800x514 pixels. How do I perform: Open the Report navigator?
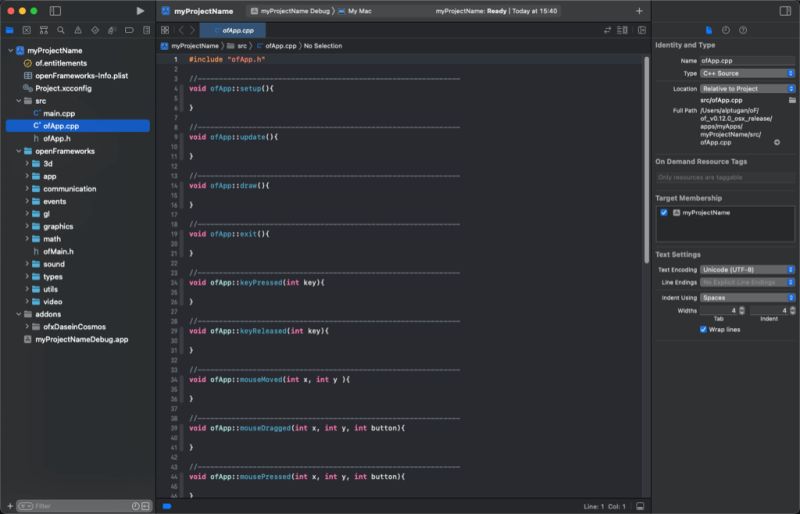click(146, 30)
